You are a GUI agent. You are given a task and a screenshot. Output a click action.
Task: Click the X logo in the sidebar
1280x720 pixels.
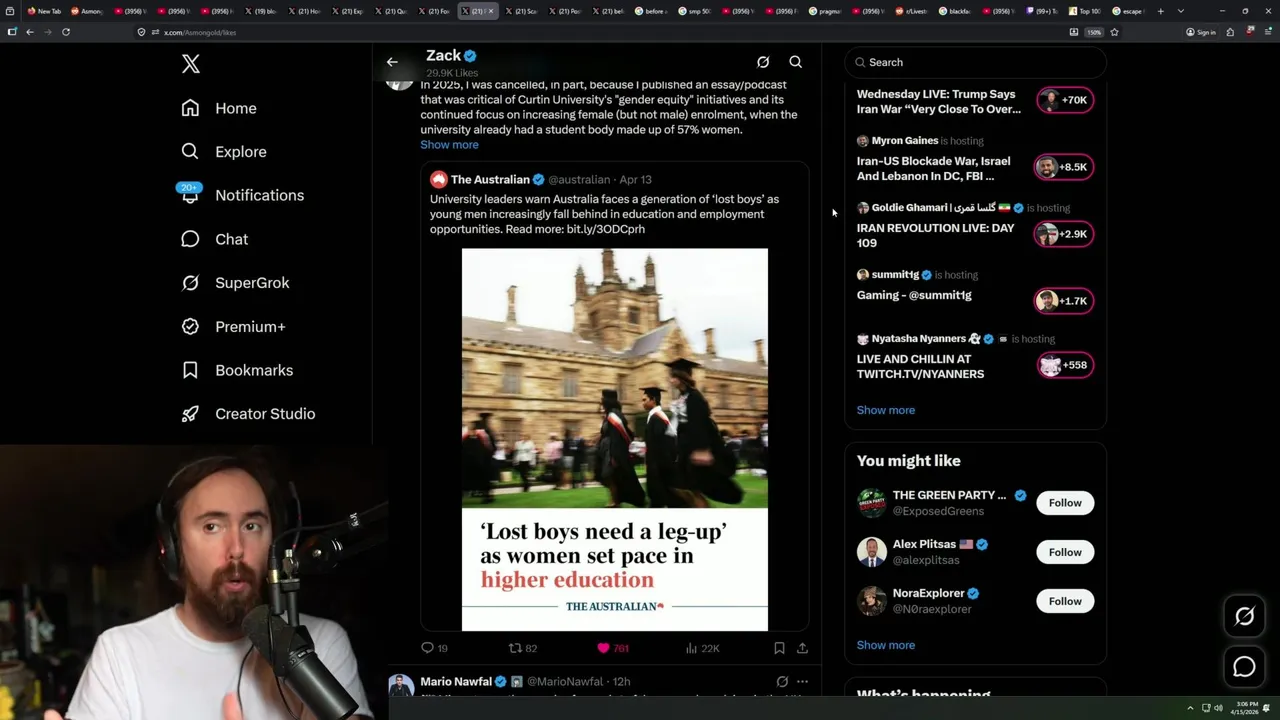tap(191, 64)
